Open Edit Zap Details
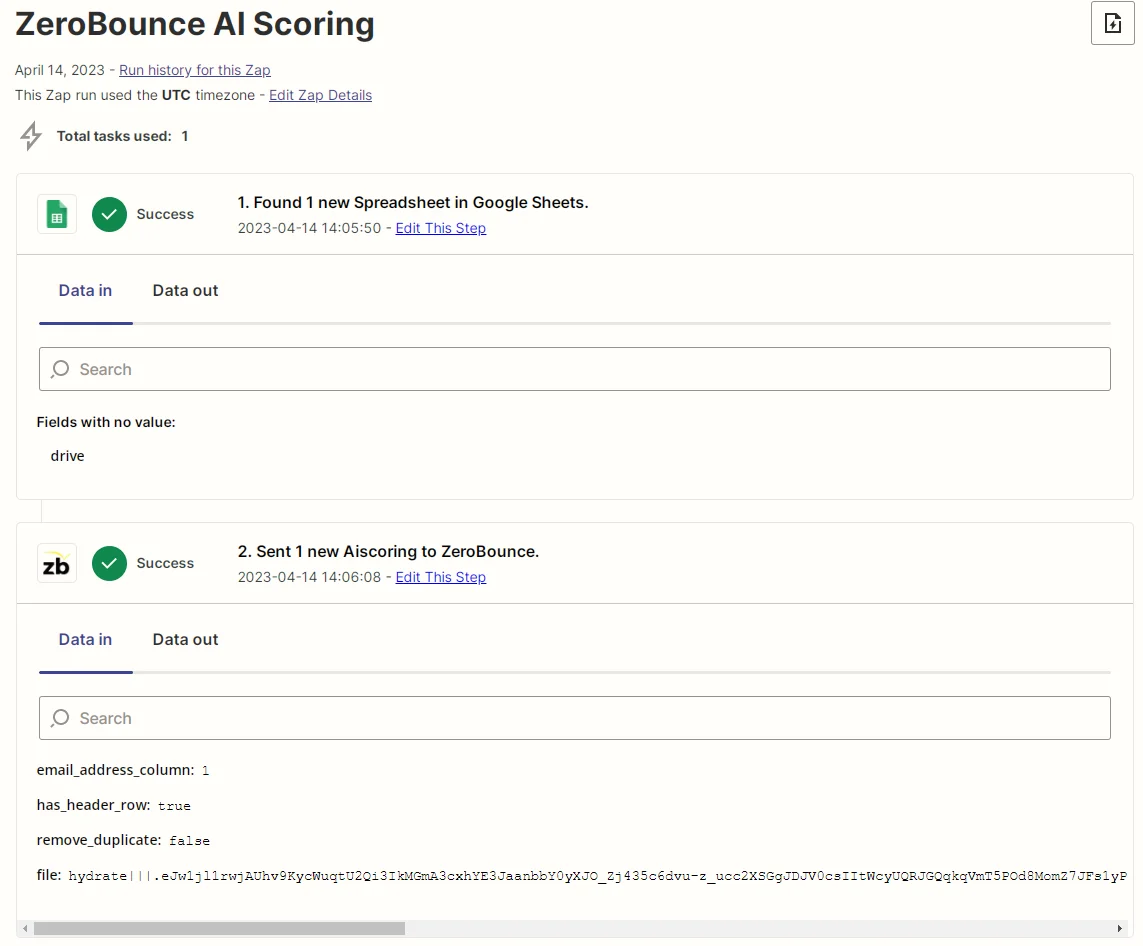The image size is (1143, 946). 320,95
